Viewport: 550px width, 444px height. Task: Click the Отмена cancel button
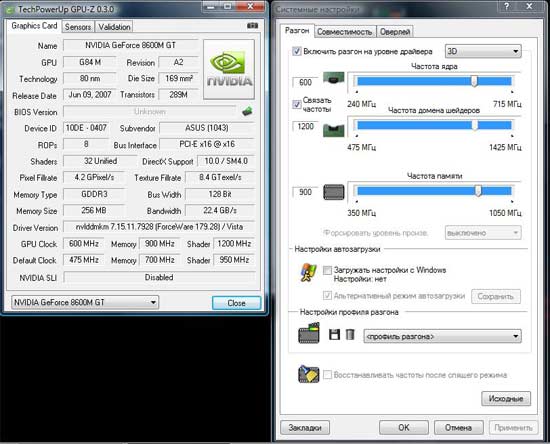tap(458, 428)
